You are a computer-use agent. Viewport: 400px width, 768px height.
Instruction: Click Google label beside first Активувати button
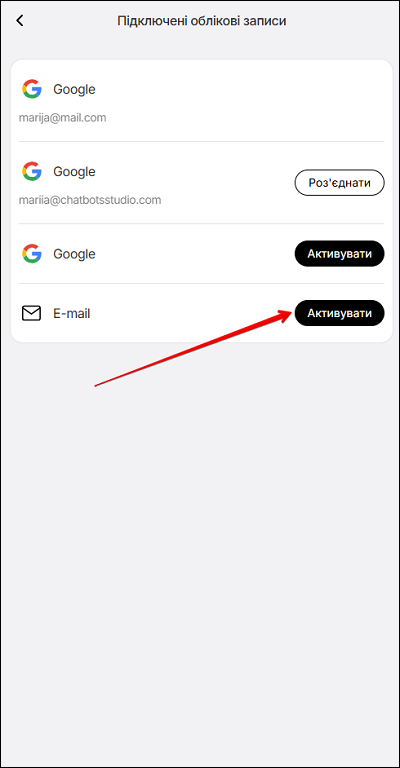pos(74,254)
